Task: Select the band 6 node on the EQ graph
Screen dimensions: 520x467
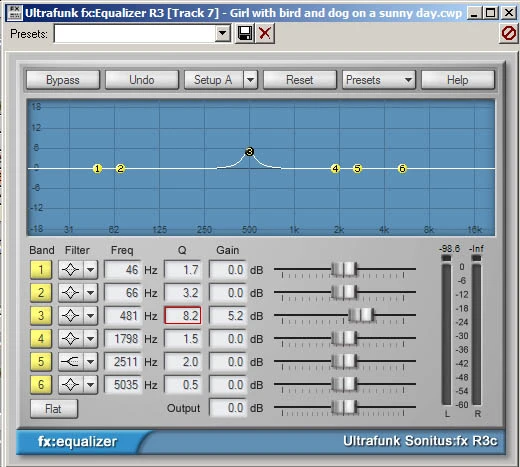Action: click(402, 169)
